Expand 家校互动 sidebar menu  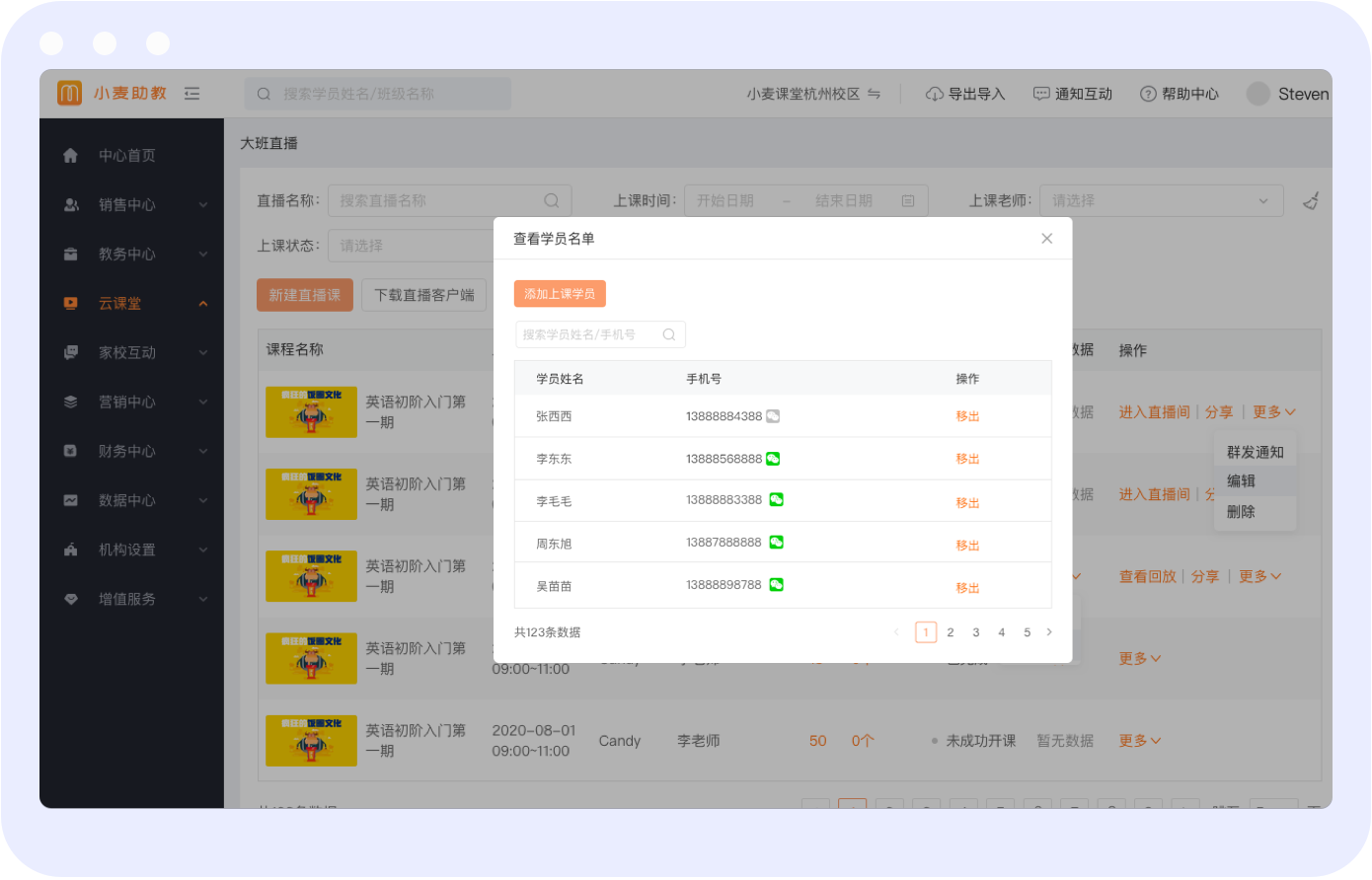(x=203, y=352)
